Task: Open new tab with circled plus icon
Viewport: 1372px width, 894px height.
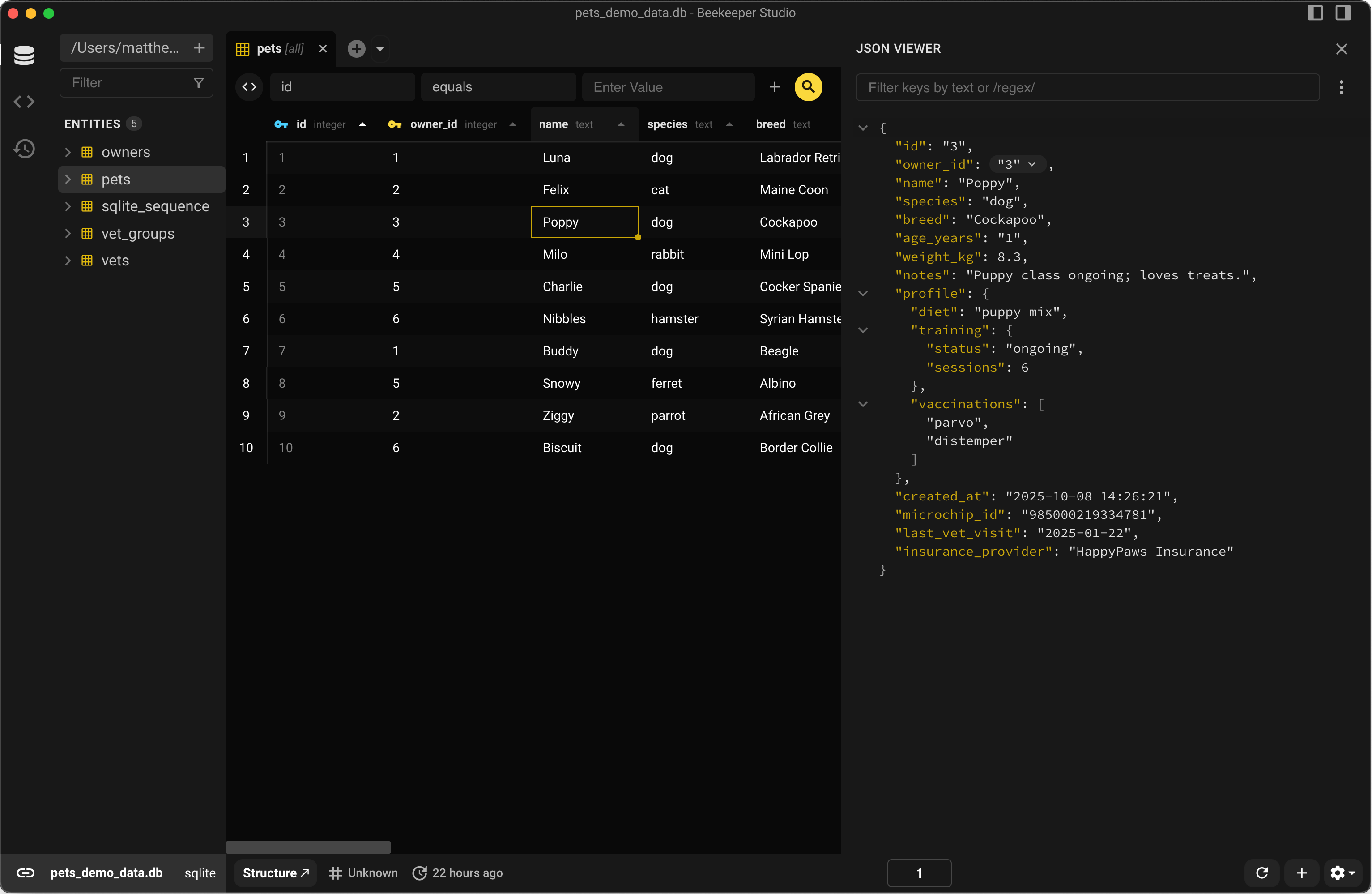Action: pos(356,49)
